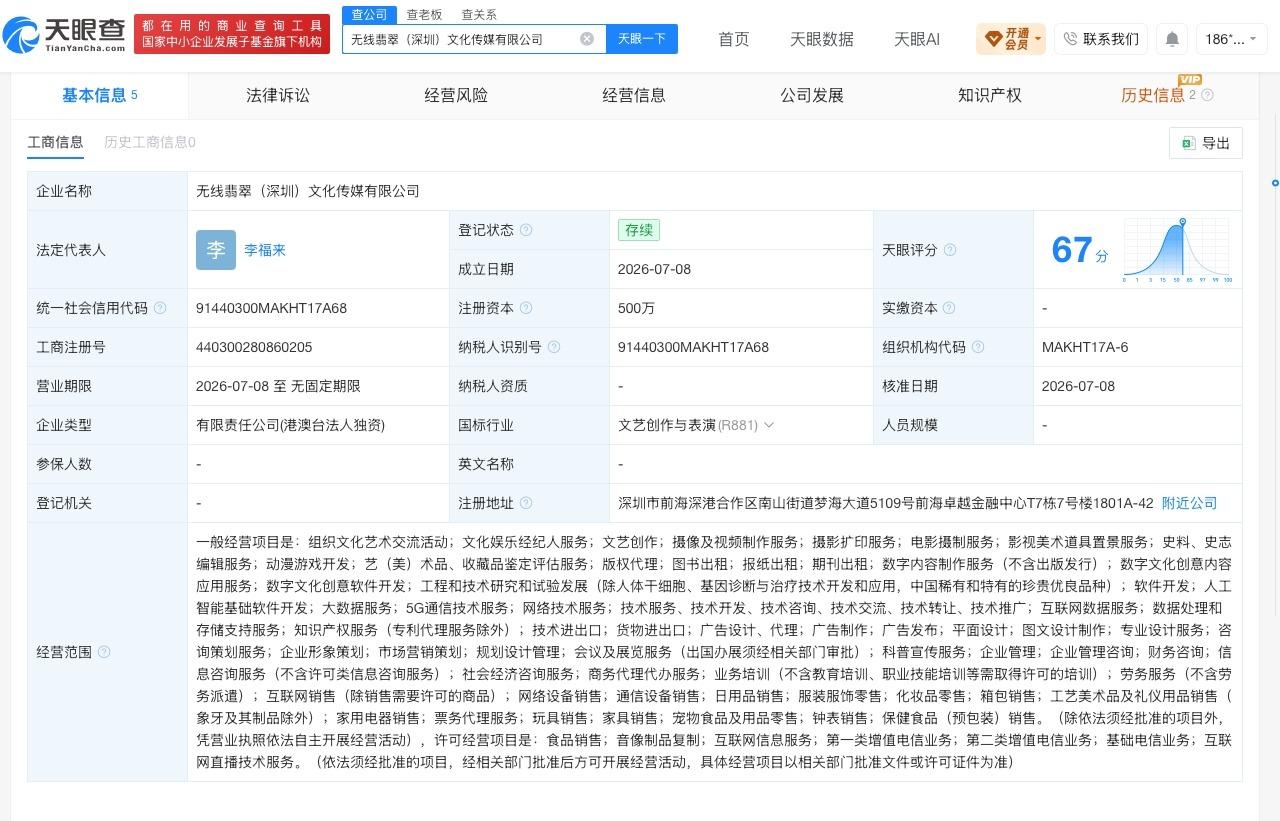Open 天眼数据 in top navigation

[x=822, y=39]
